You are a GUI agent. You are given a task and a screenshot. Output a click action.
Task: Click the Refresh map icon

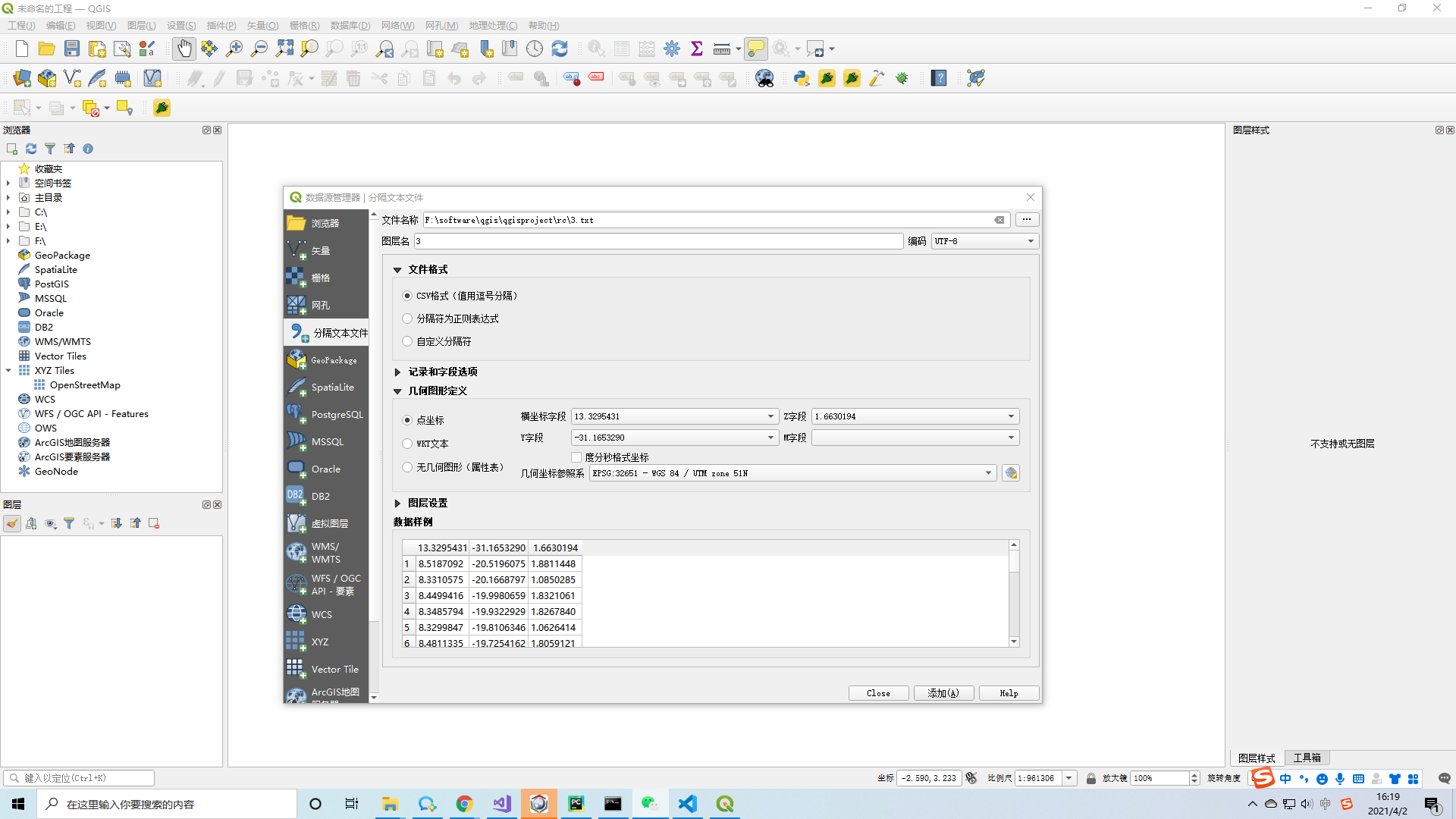click(560, 49)
